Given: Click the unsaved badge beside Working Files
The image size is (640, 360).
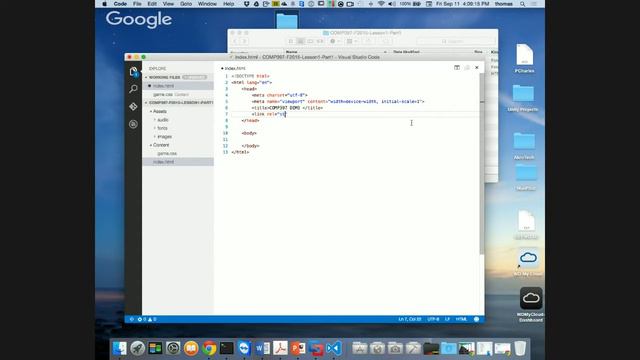Looking at the screenshot, I should (x=195, y=77).
